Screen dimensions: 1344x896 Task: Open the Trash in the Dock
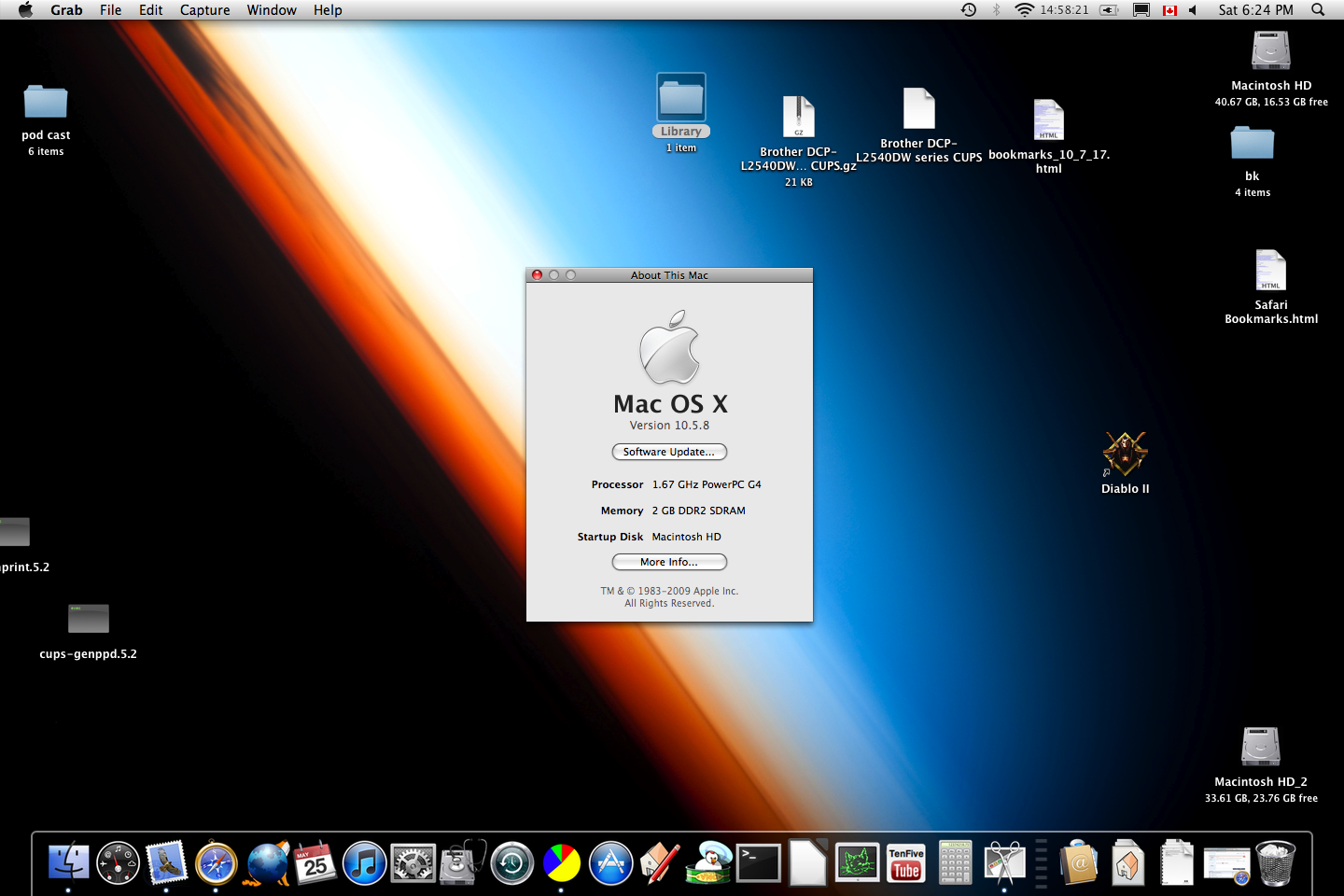click(1276, 862)
